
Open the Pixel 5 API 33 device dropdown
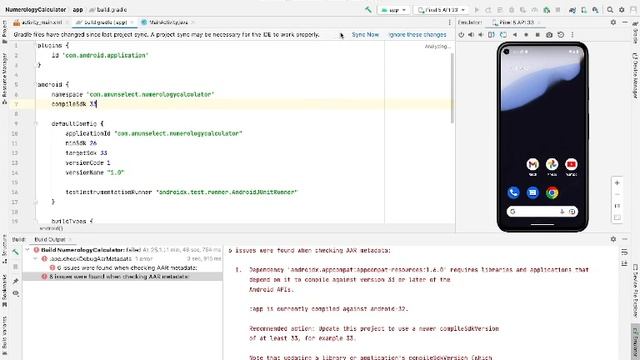coord(441,10)
